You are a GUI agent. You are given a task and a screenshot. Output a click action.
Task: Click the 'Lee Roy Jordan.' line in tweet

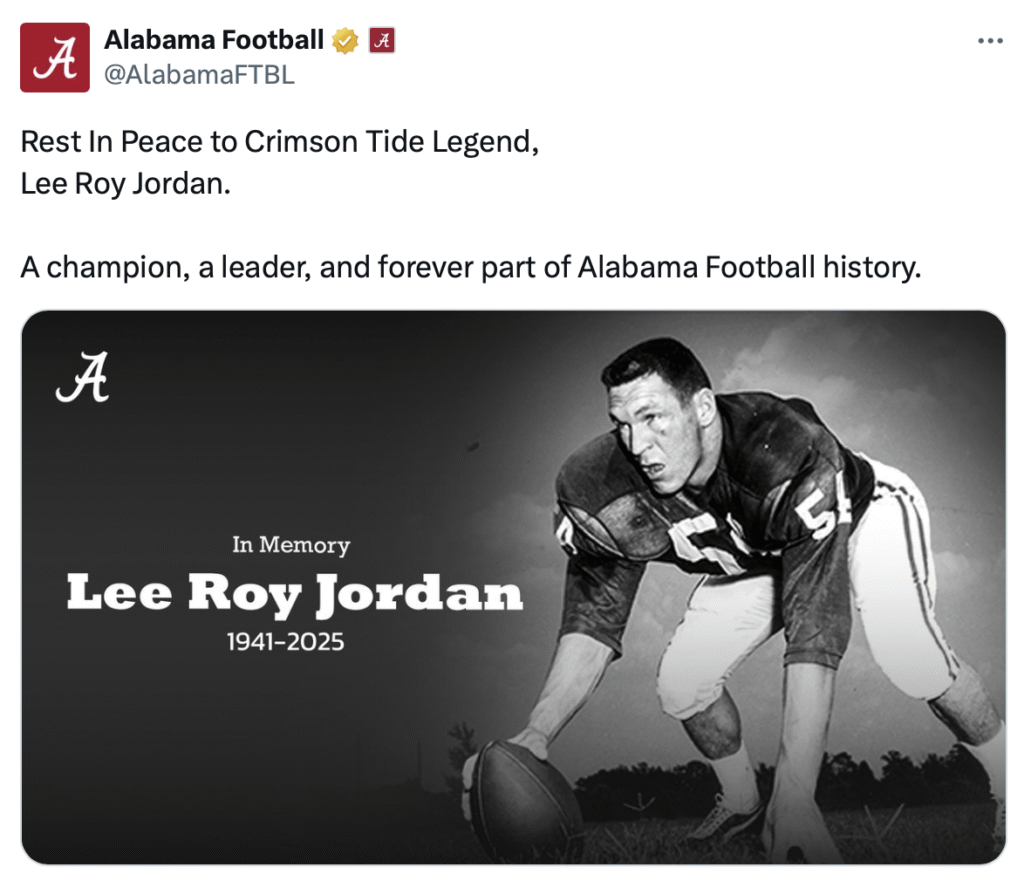point(125,186)
